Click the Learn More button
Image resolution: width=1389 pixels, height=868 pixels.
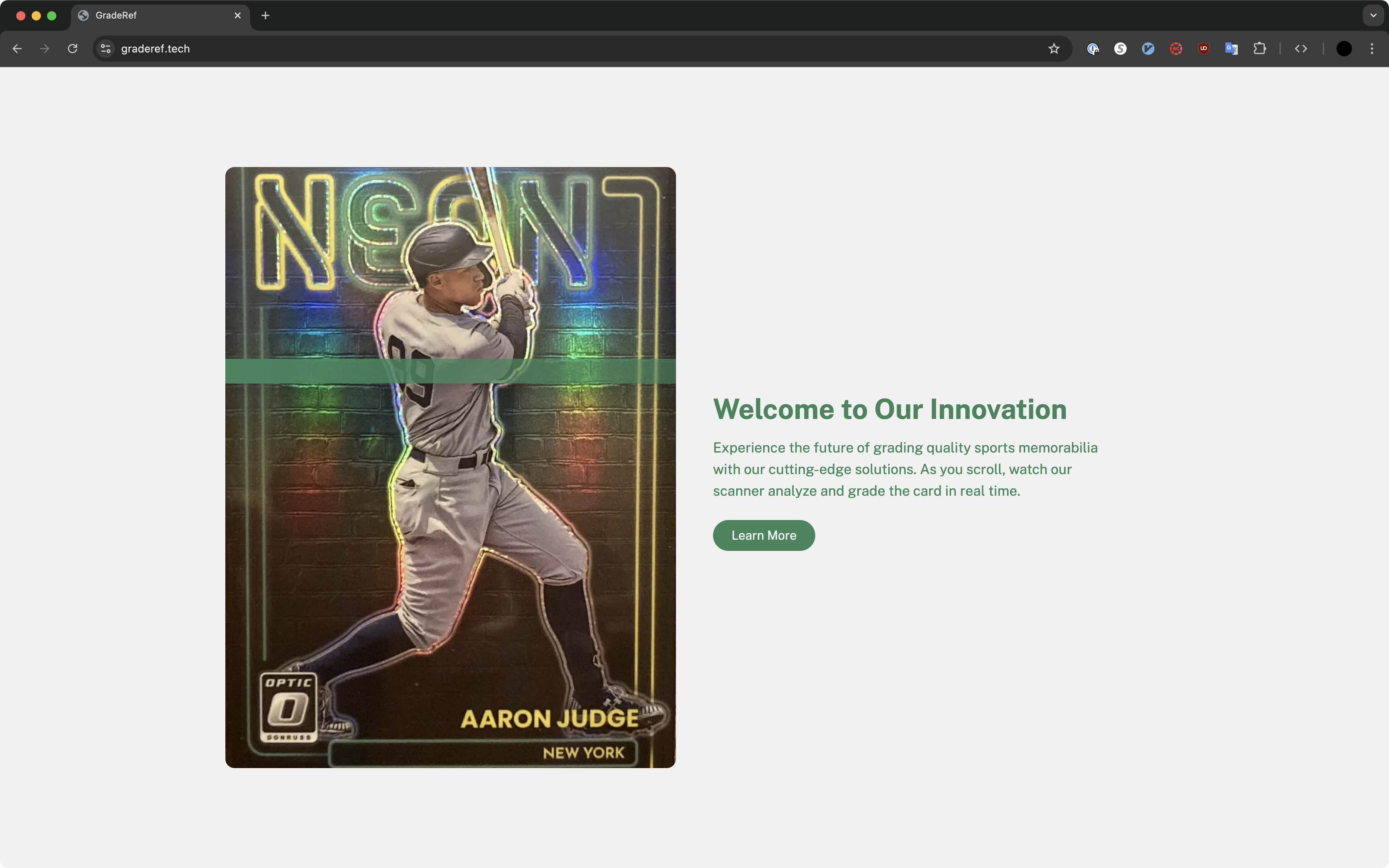click(764, 535)
